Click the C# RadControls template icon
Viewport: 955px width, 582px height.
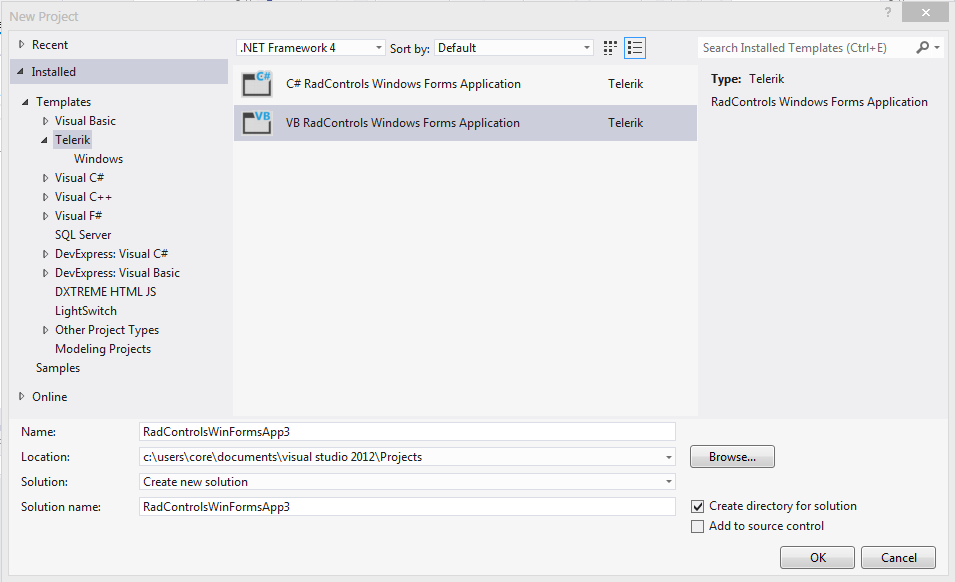(257, 85)
